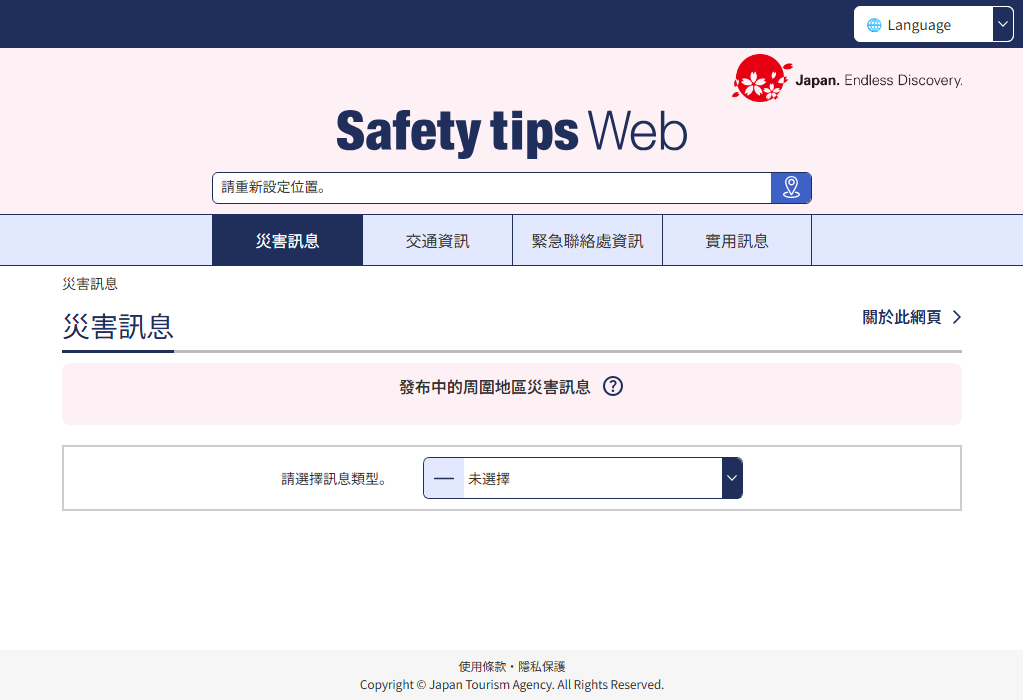Open the 關於此網頁 link

click(x=901, y=317)
